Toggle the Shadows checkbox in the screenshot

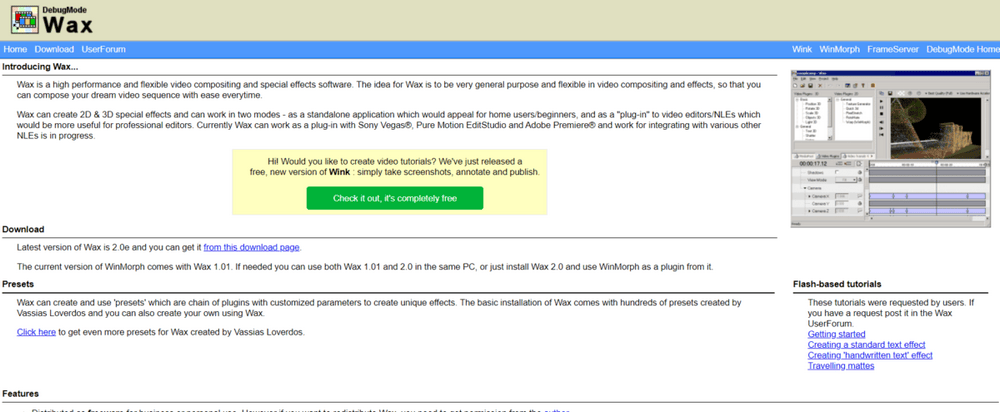click(836, 172)
